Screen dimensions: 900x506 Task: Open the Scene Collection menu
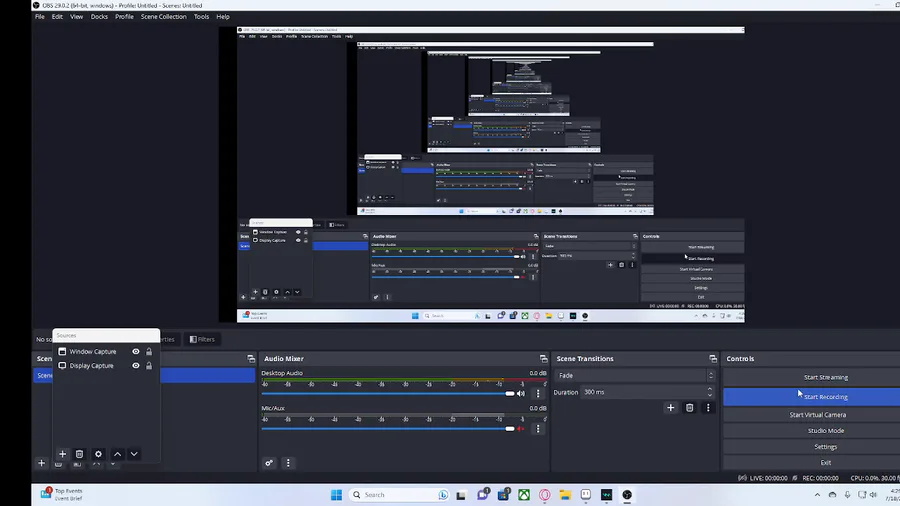pyautogui.click(x=164, y=17)
